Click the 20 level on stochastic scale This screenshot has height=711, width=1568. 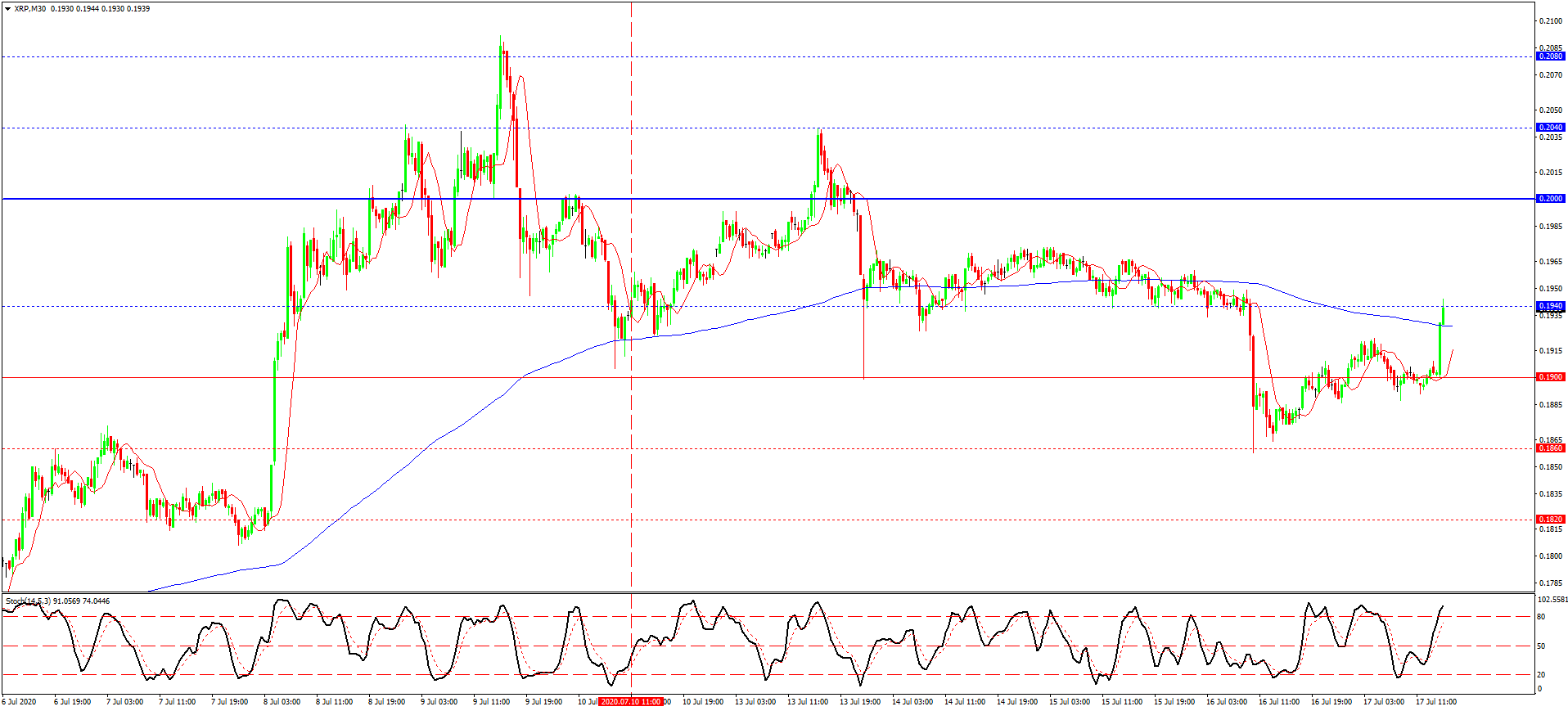click(x=1542, y=675)
